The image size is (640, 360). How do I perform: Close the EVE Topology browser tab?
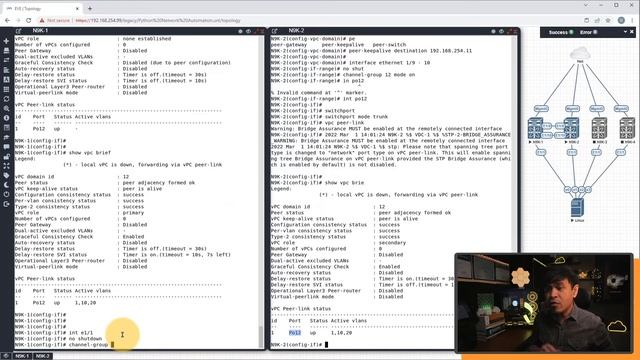click(x=77, y=8)
